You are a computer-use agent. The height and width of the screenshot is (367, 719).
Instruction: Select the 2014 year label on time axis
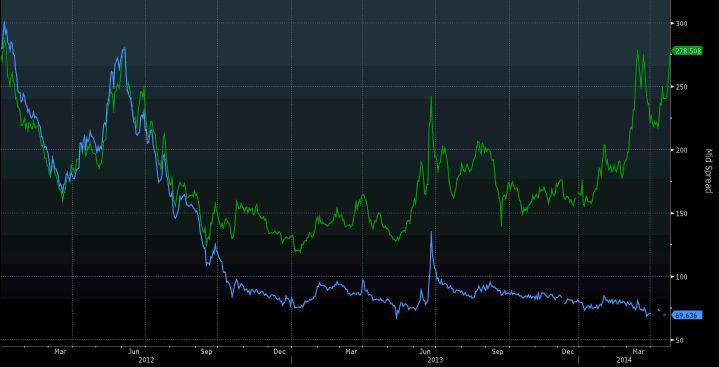[624, 360]
